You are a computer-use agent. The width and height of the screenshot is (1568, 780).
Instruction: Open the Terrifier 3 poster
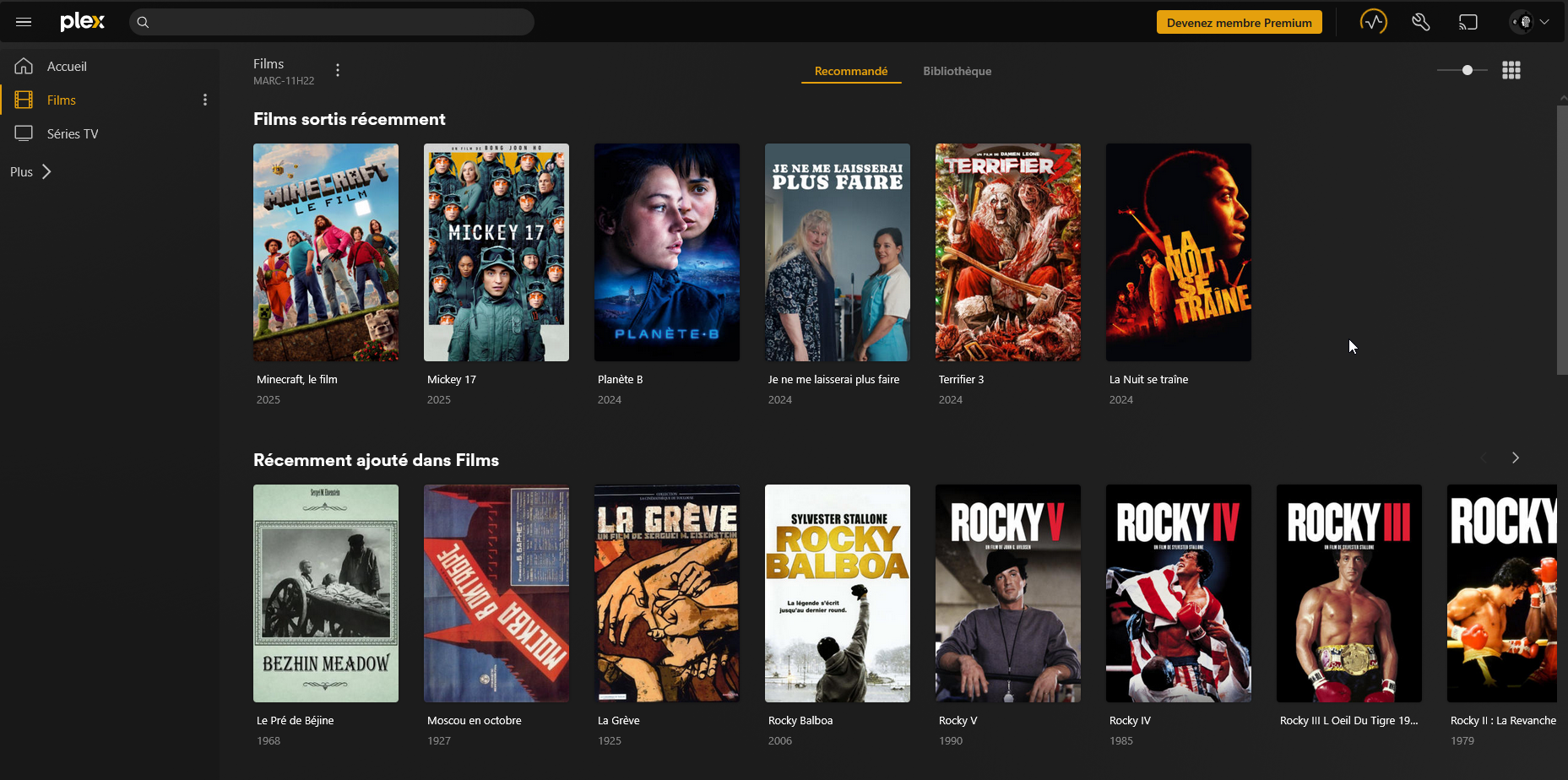(x=1008, y=252)
